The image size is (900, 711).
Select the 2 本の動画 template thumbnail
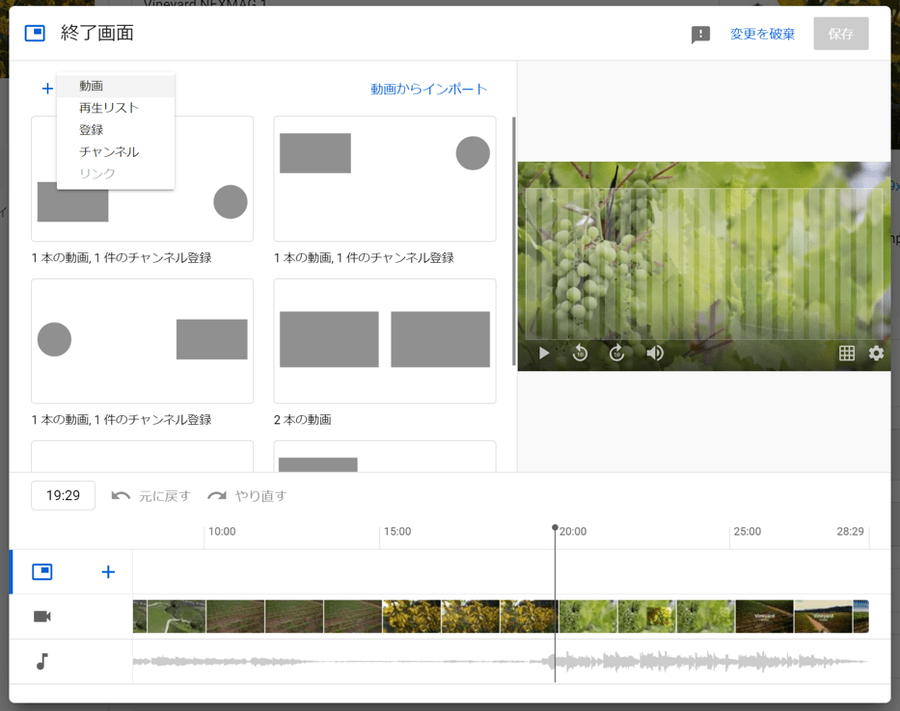pos(385,340)
